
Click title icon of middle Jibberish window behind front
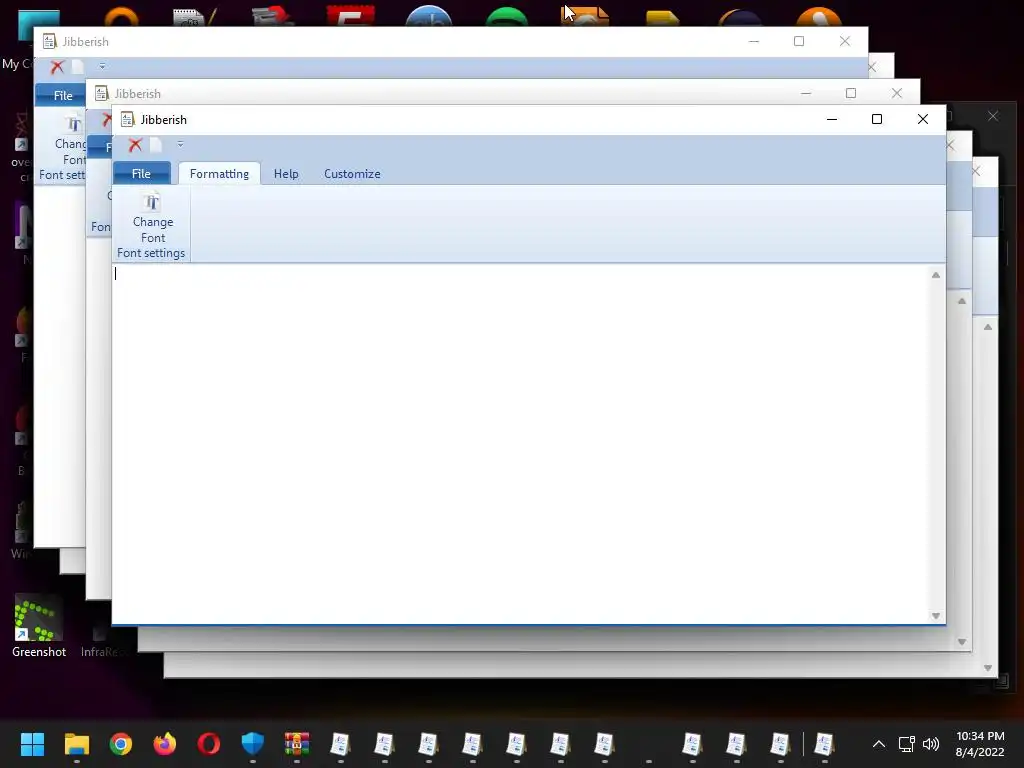point(101,93)
